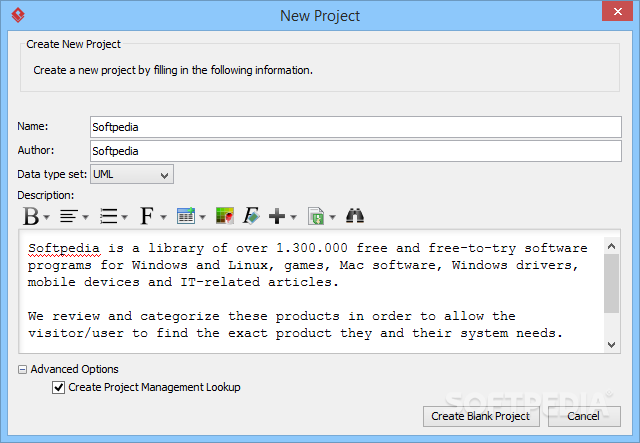
Task: Open the table options dropdown arrow
Action: point(202,217)
